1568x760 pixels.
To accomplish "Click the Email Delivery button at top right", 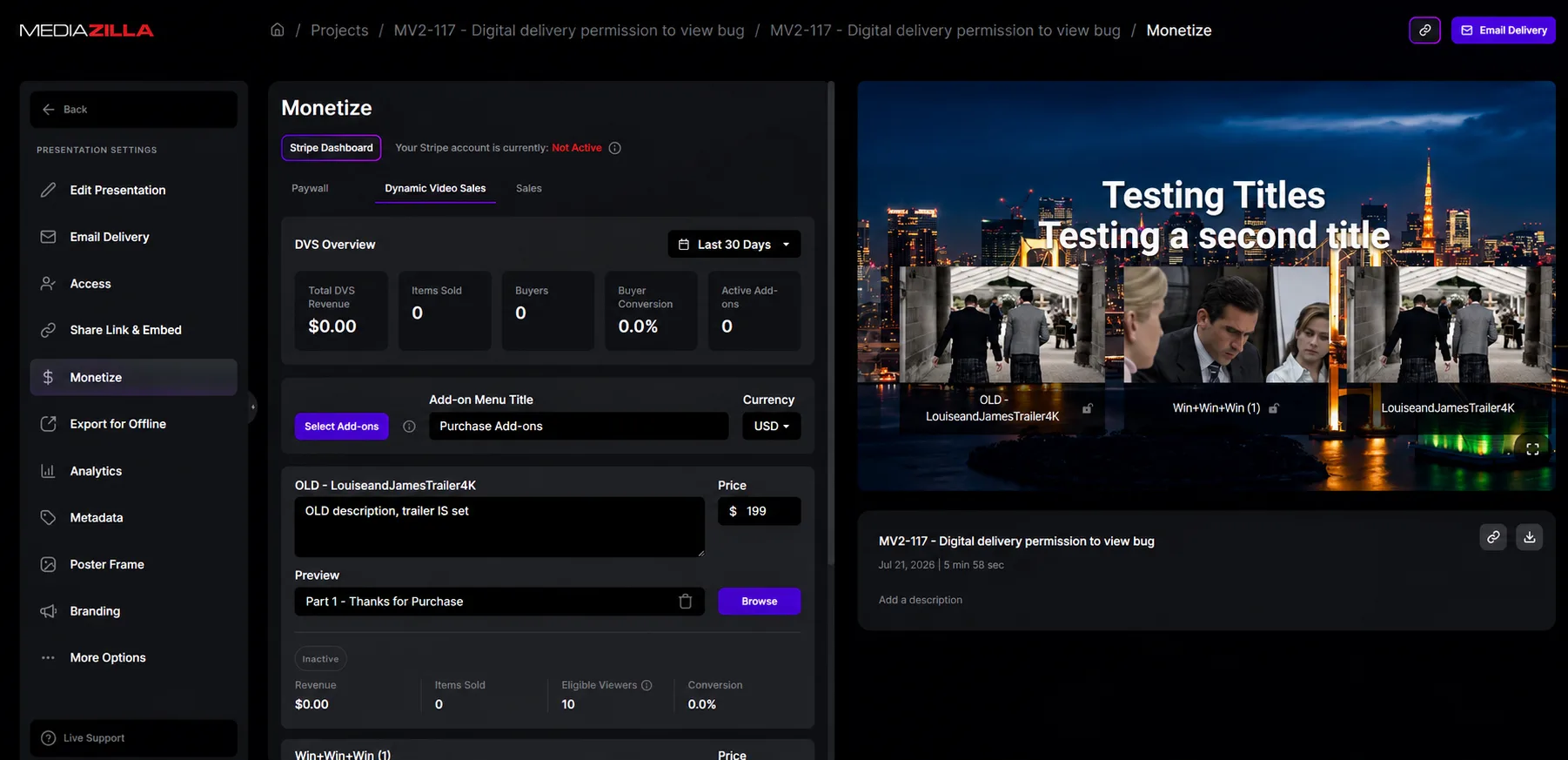I will (1503, 30).
